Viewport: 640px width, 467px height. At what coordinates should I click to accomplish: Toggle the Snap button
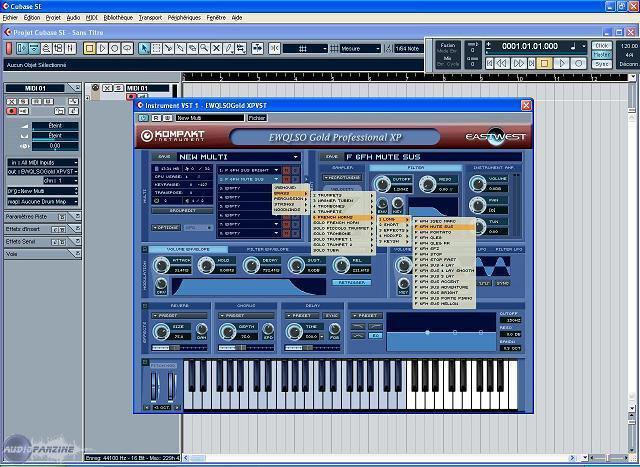coord(274,49)
